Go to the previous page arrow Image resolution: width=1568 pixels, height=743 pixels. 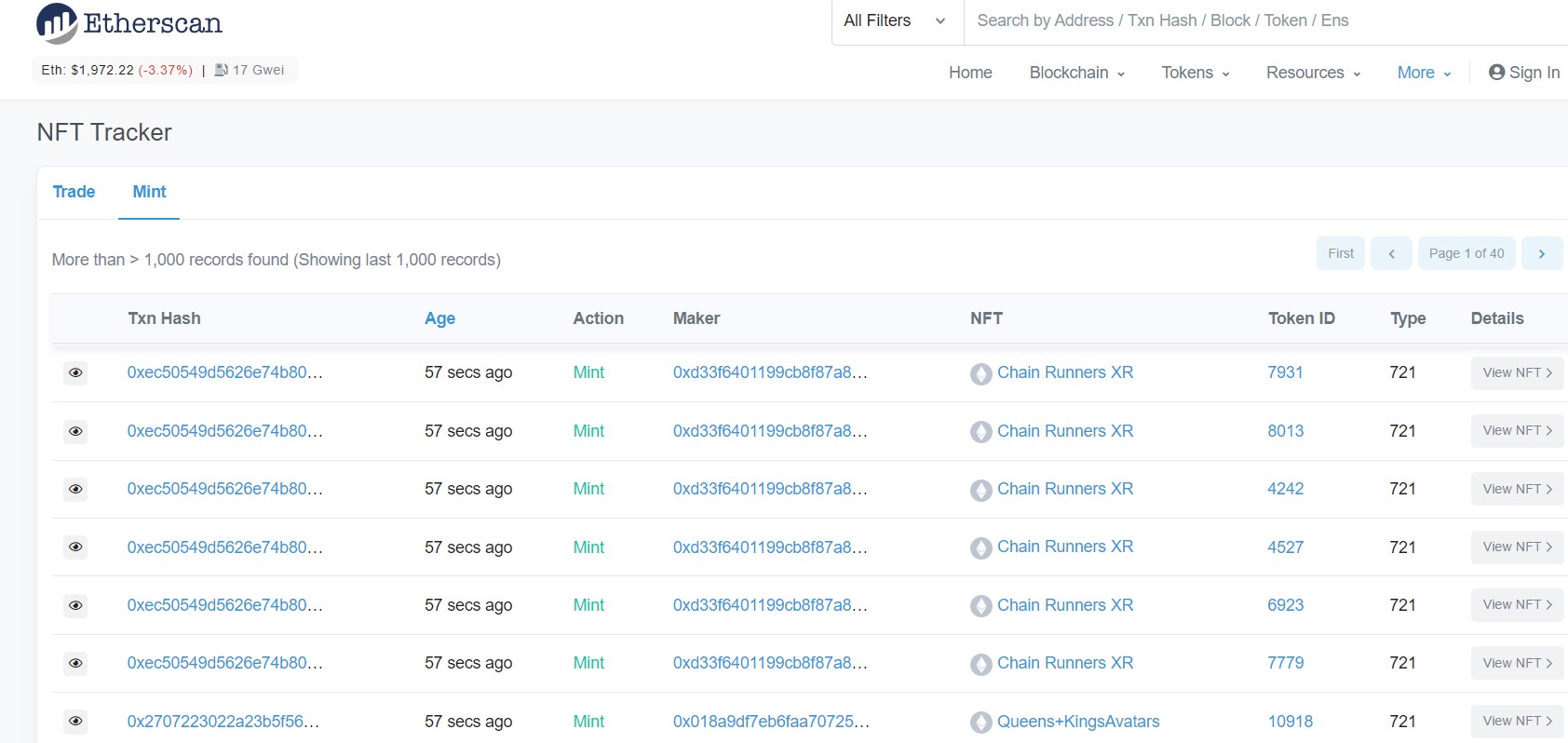(x=1391, y=253)
